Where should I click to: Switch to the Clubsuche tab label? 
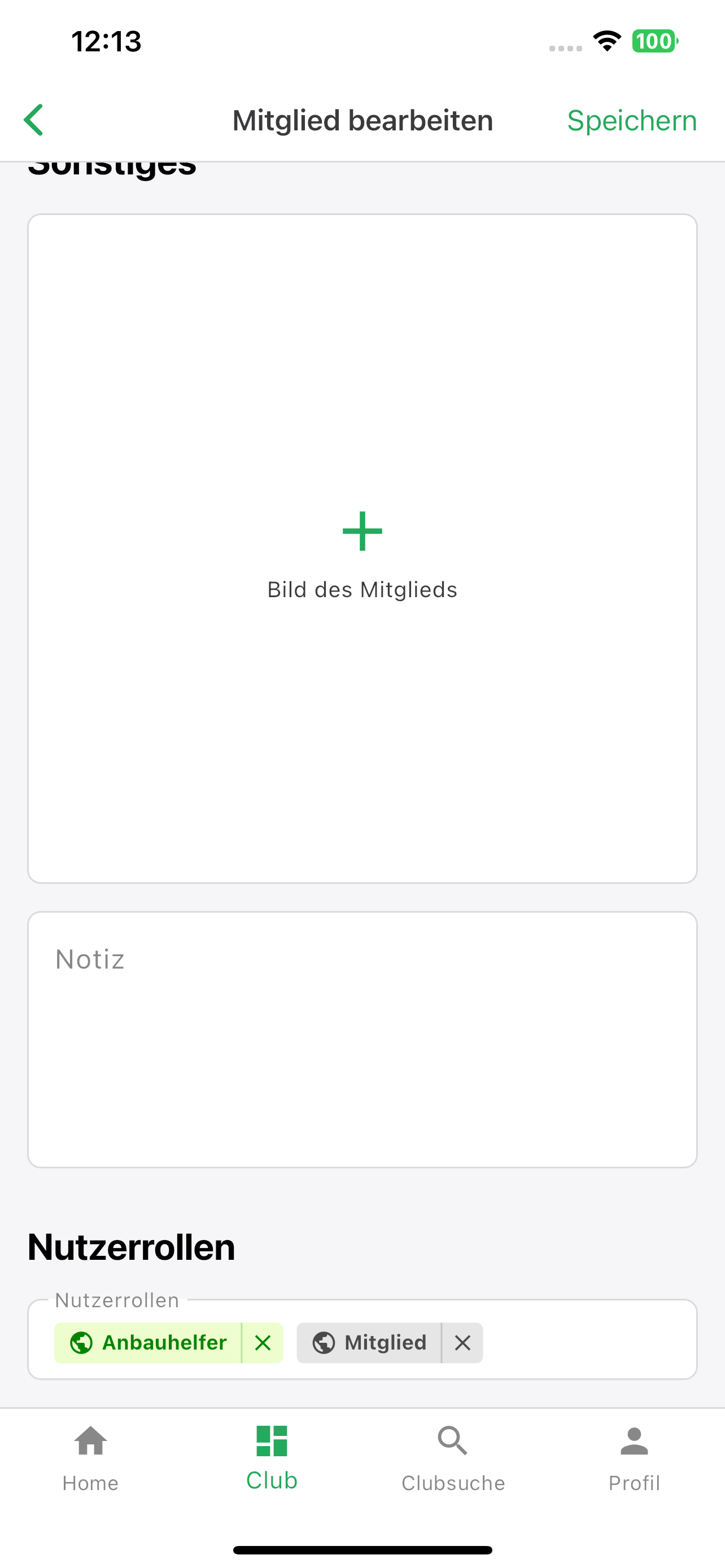point(453,1483)
